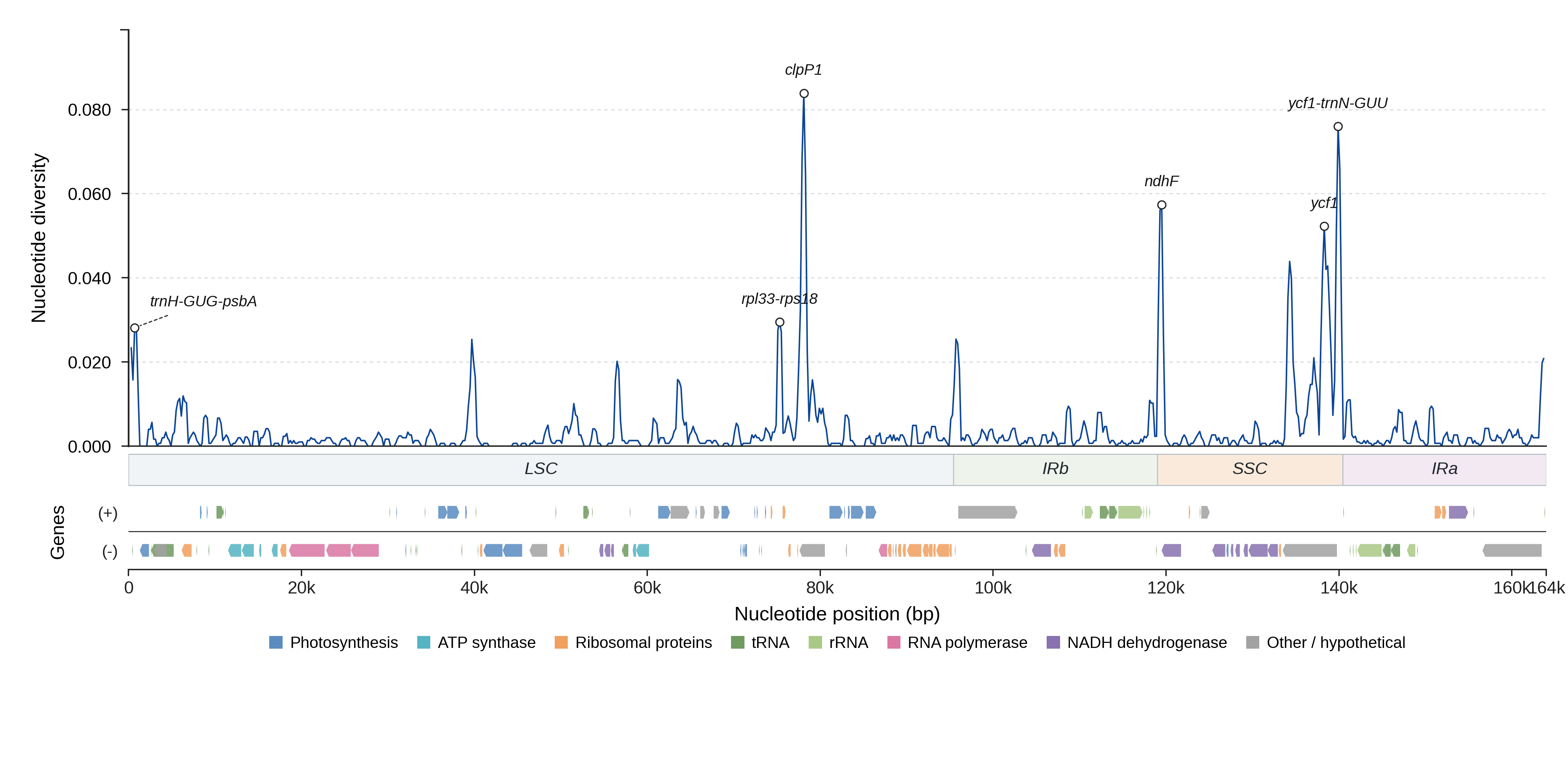Click the 100k x-axis tick label

pos(993,588)
